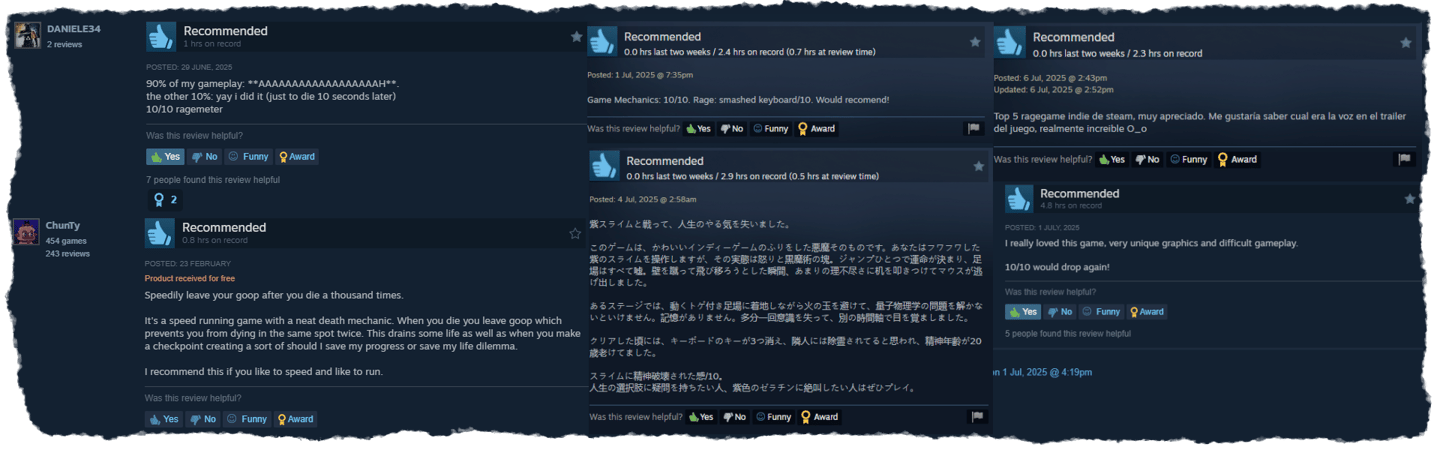Award the Spanish ragegame review
Screen dimensions: 1440x450
click(x=1237, y=159)
